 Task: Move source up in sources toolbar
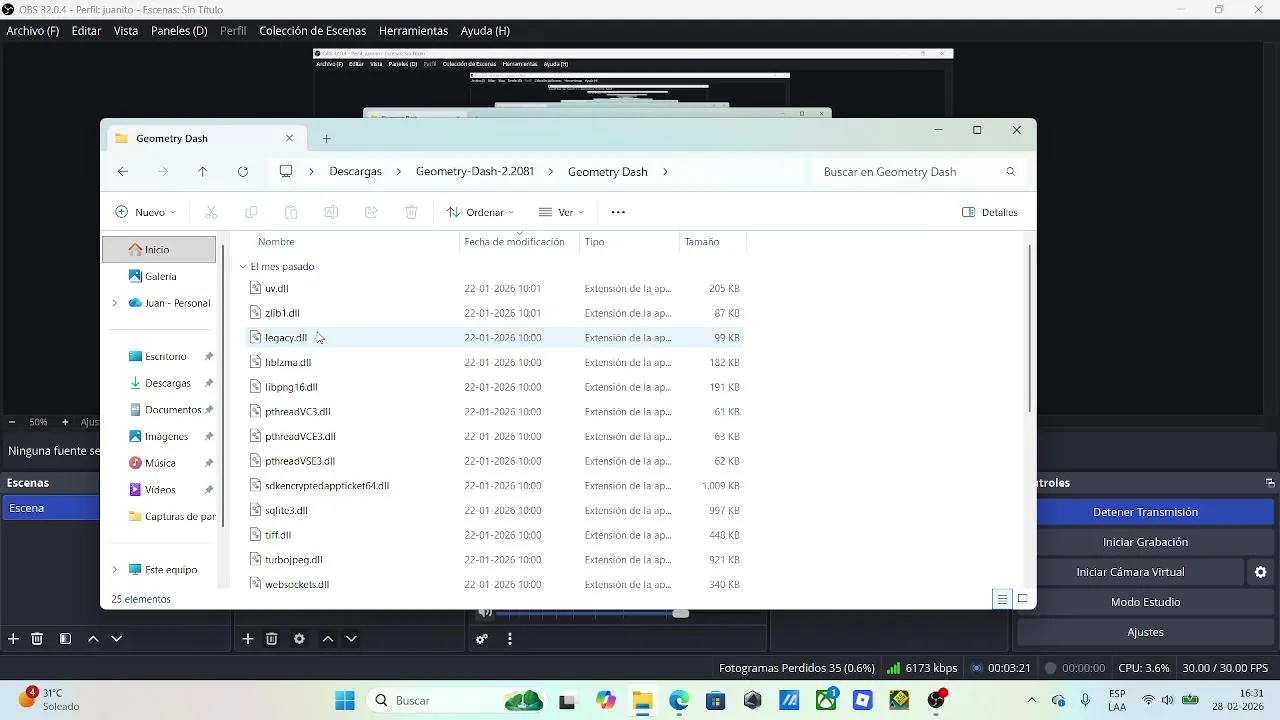click(327, 639)
